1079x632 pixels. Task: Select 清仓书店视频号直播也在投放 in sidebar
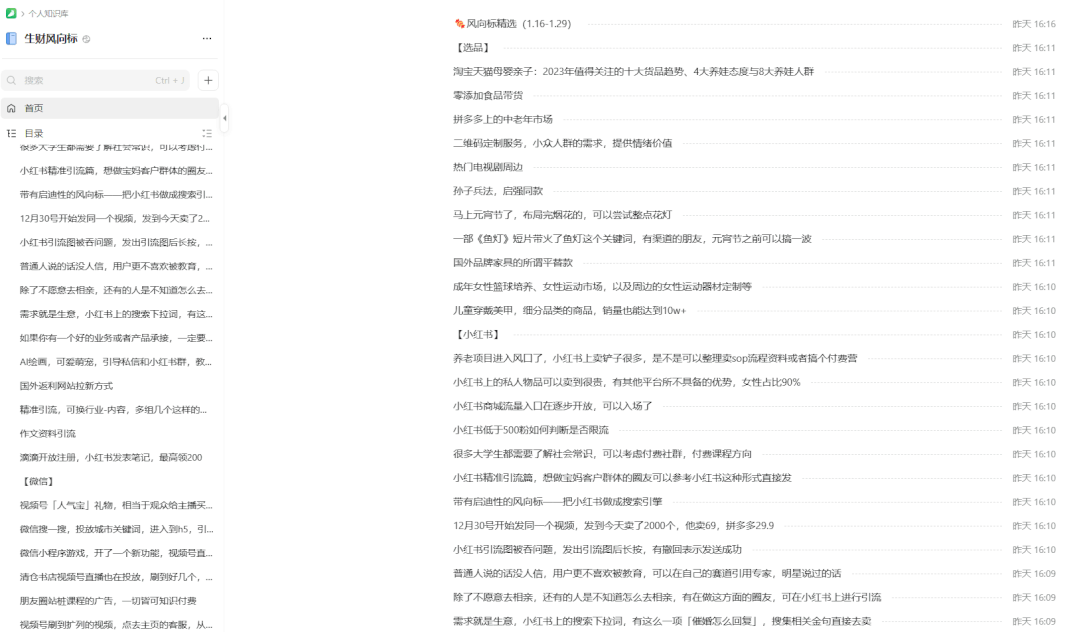[x=116, y=577]
